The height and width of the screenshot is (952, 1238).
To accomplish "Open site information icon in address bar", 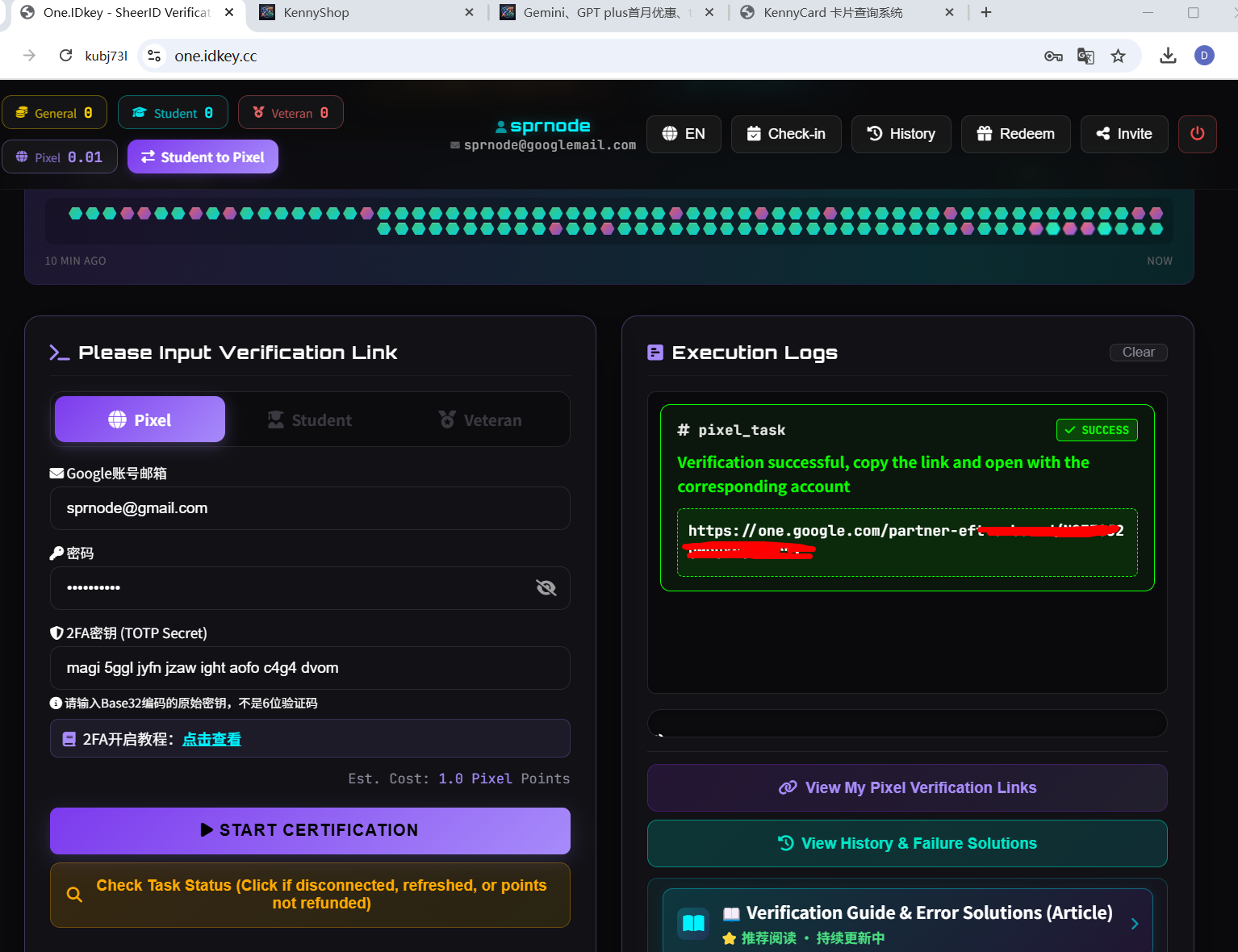I will tap(154, 56).
